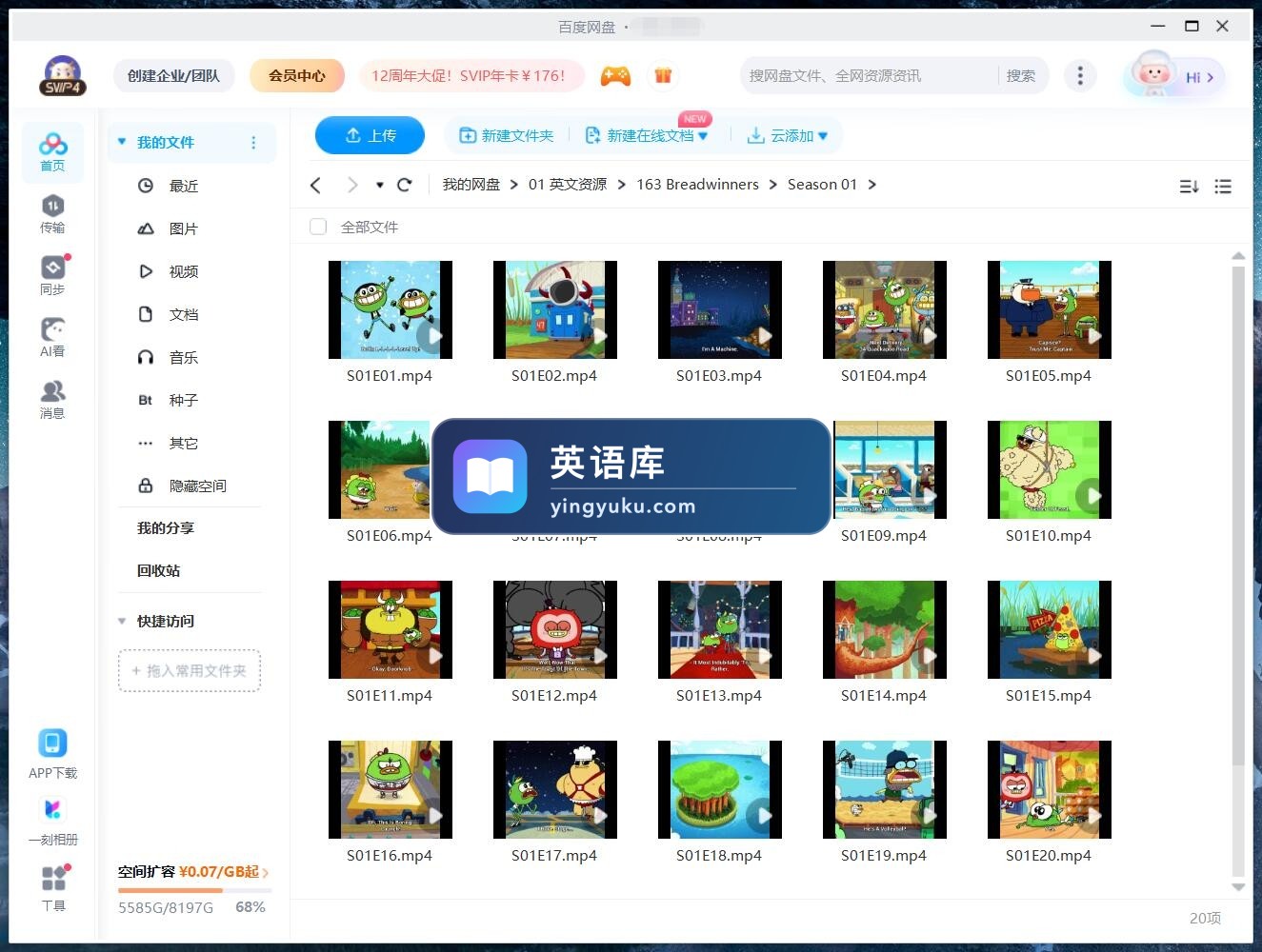Open the 消息 messages sidebar icon

tap(52, 400)
